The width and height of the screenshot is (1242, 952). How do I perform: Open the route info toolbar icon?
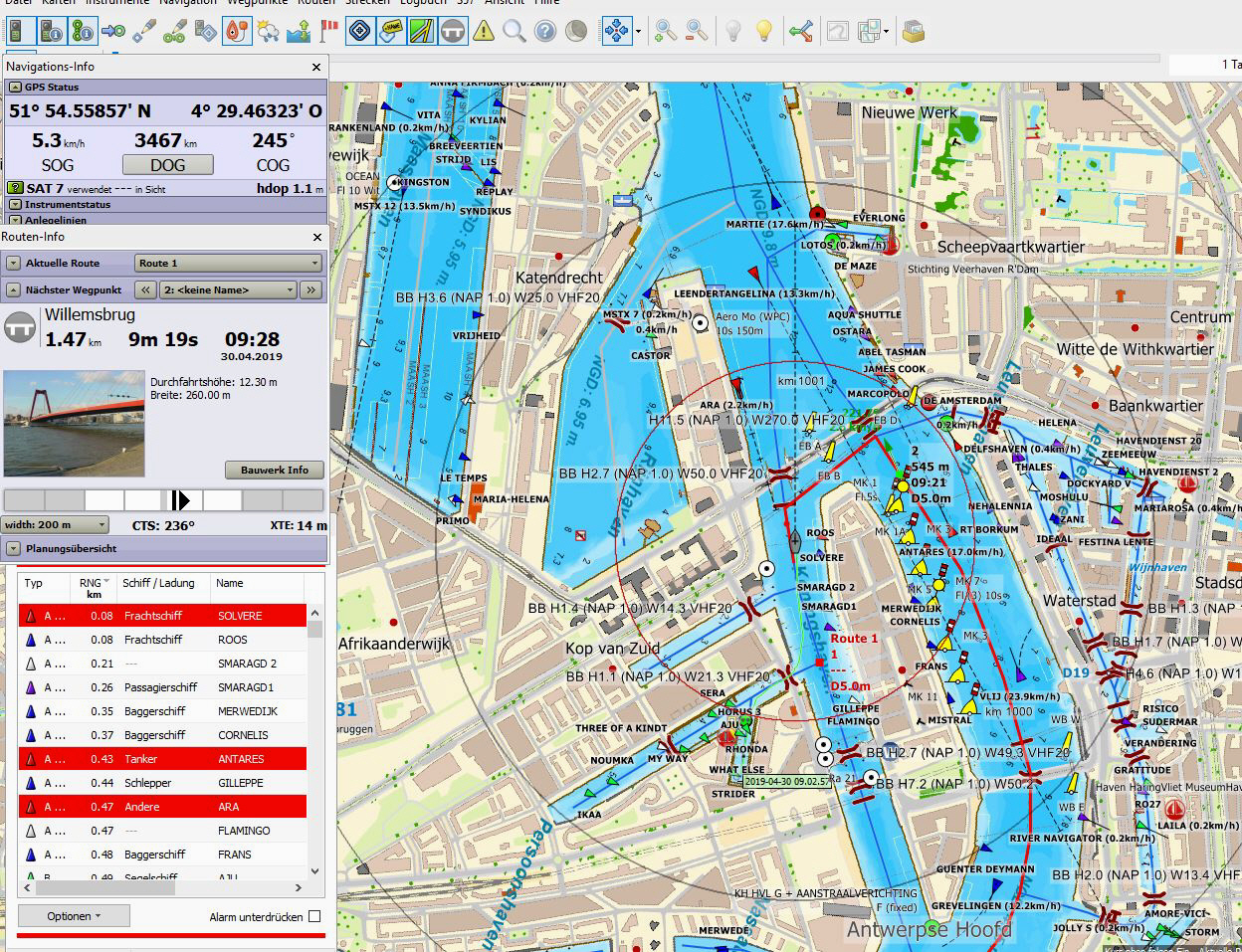[83, 32]
